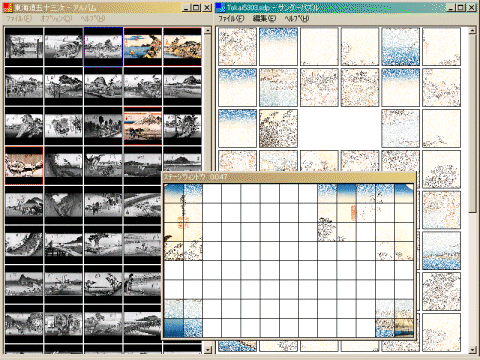The image size is (480, 360).
Task: Click the album window's red title-bar icon
Action: coord(8,7)
